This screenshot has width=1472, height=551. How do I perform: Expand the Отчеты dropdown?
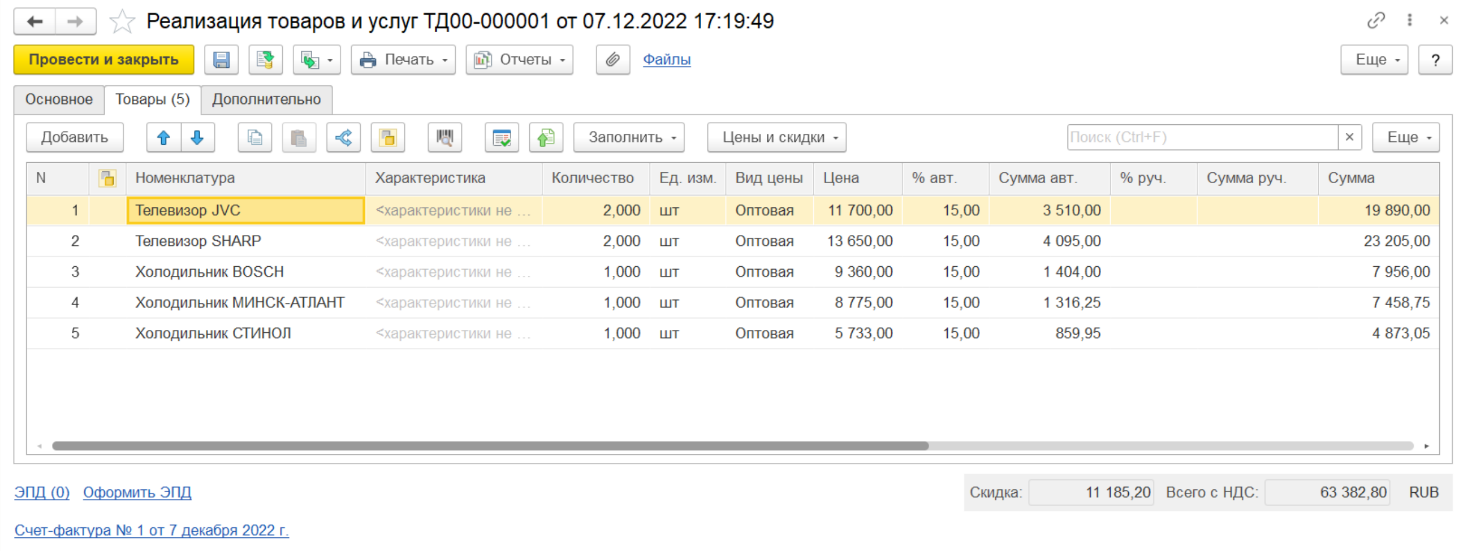[520, 60]
